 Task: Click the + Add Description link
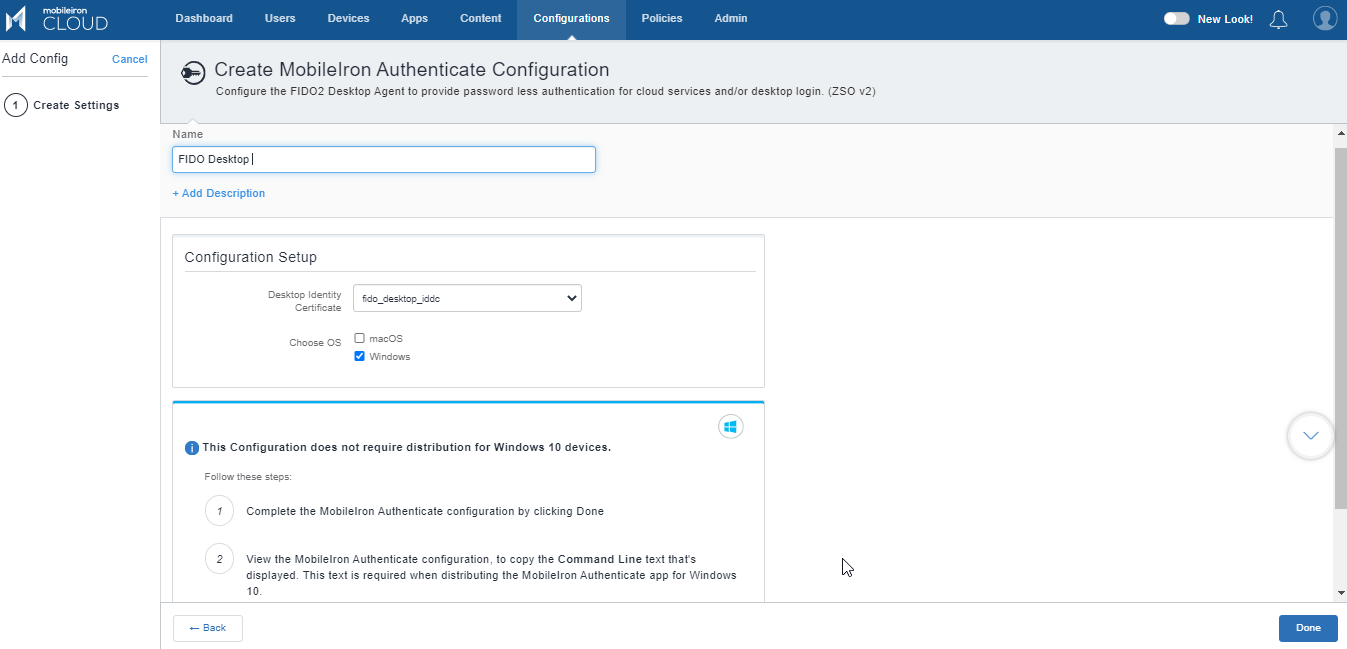[x=219, y=193]
